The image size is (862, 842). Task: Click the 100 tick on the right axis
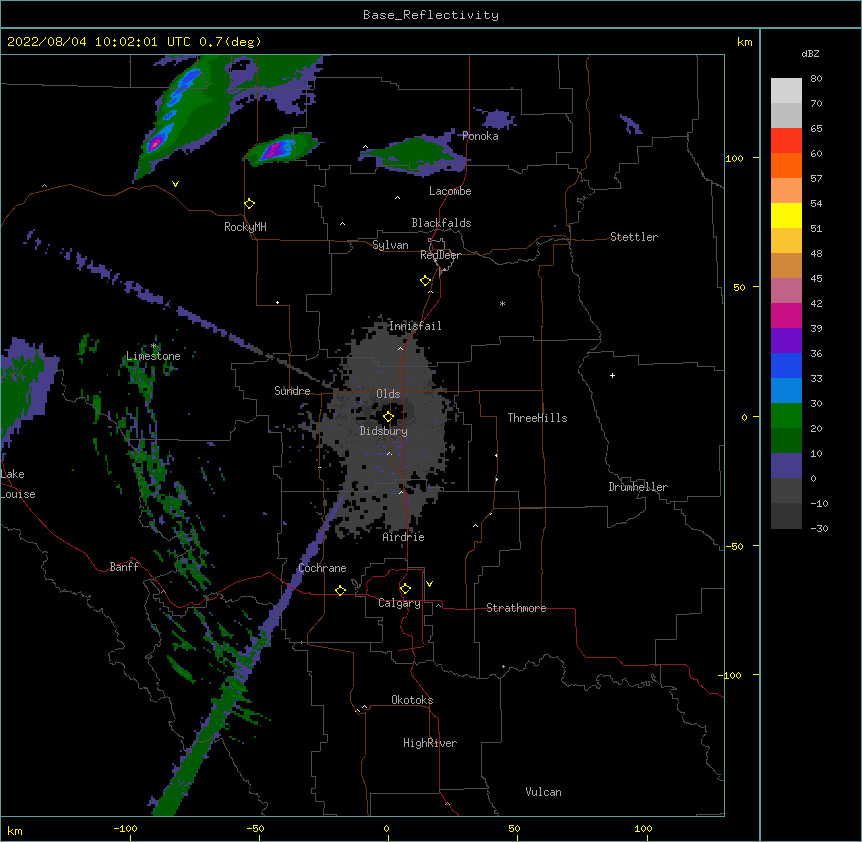tap(734, 158)
